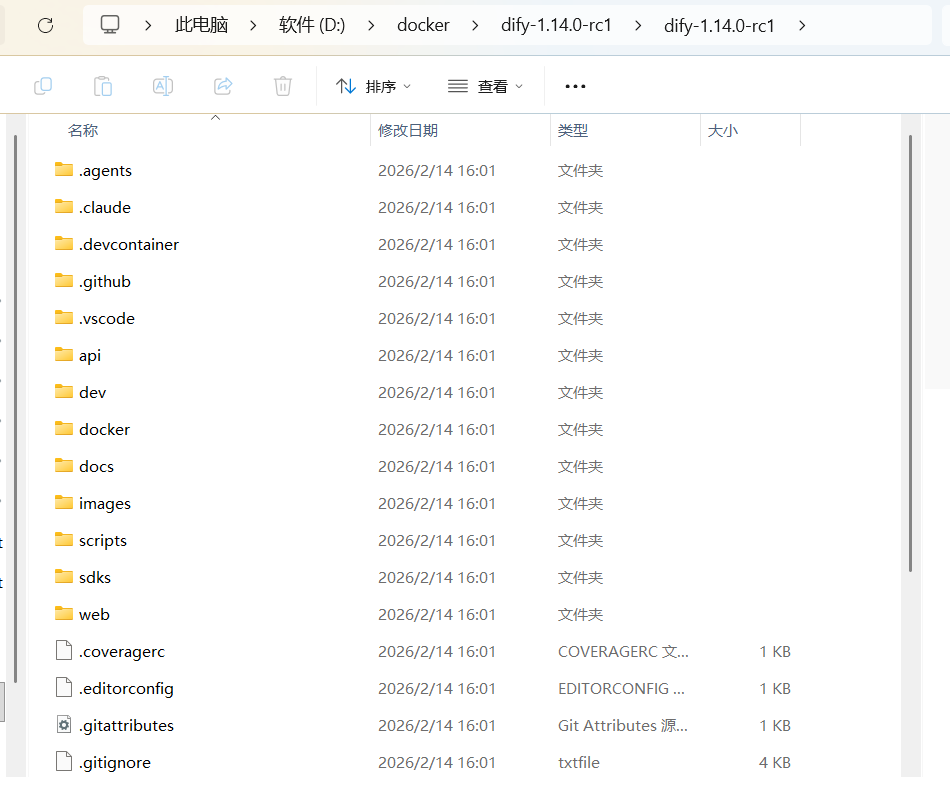950x801 pixels.
Task: Click the refresh button in address bar
Action: [45, 25]
